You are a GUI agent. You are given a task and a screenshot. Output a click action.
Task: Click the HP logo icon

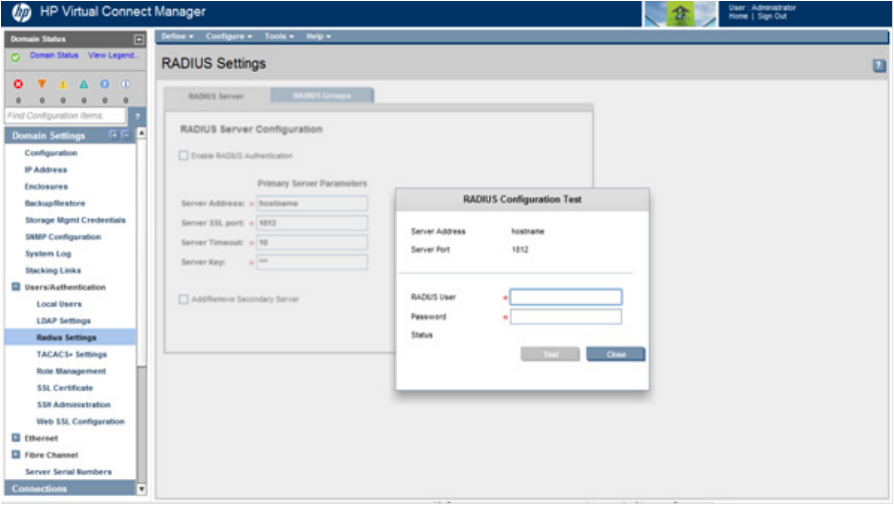(x=22, y=12)
